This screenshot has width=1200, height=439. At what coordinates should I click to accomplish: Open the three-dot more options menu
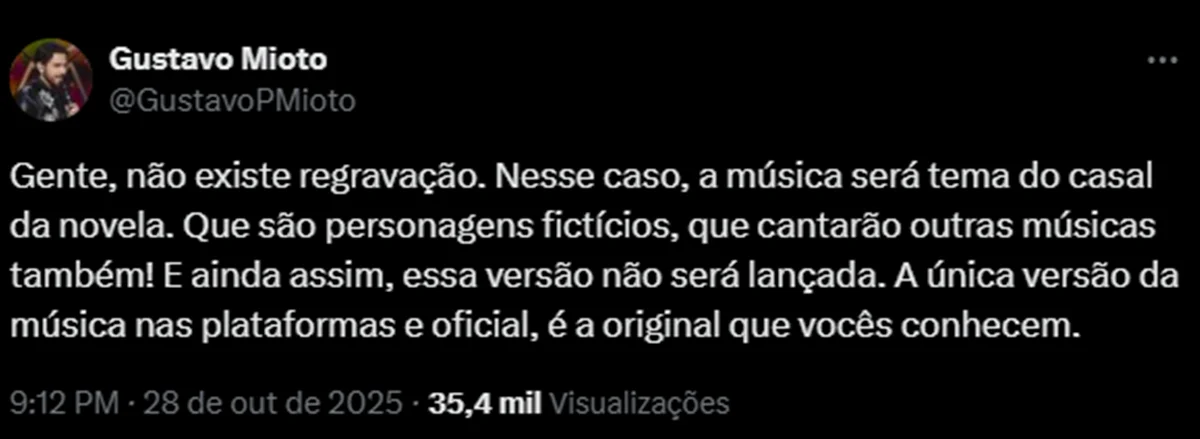point(1160,61)
